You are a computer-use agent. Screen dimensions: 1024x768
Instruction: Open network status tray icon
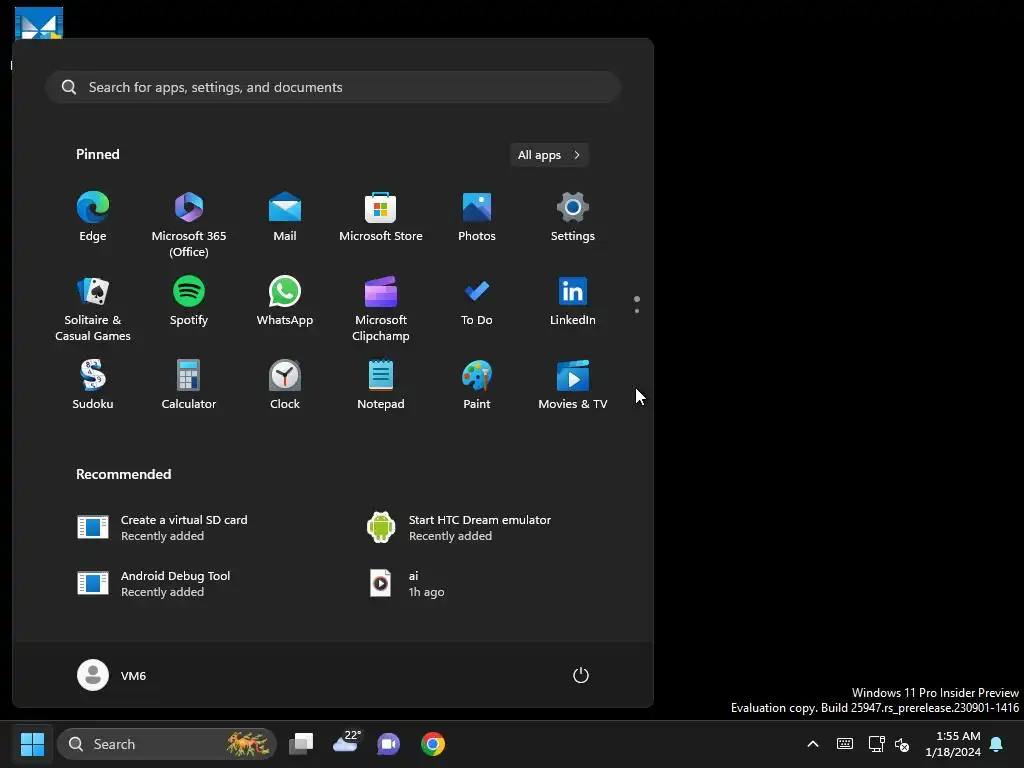[x=876, y=744]
